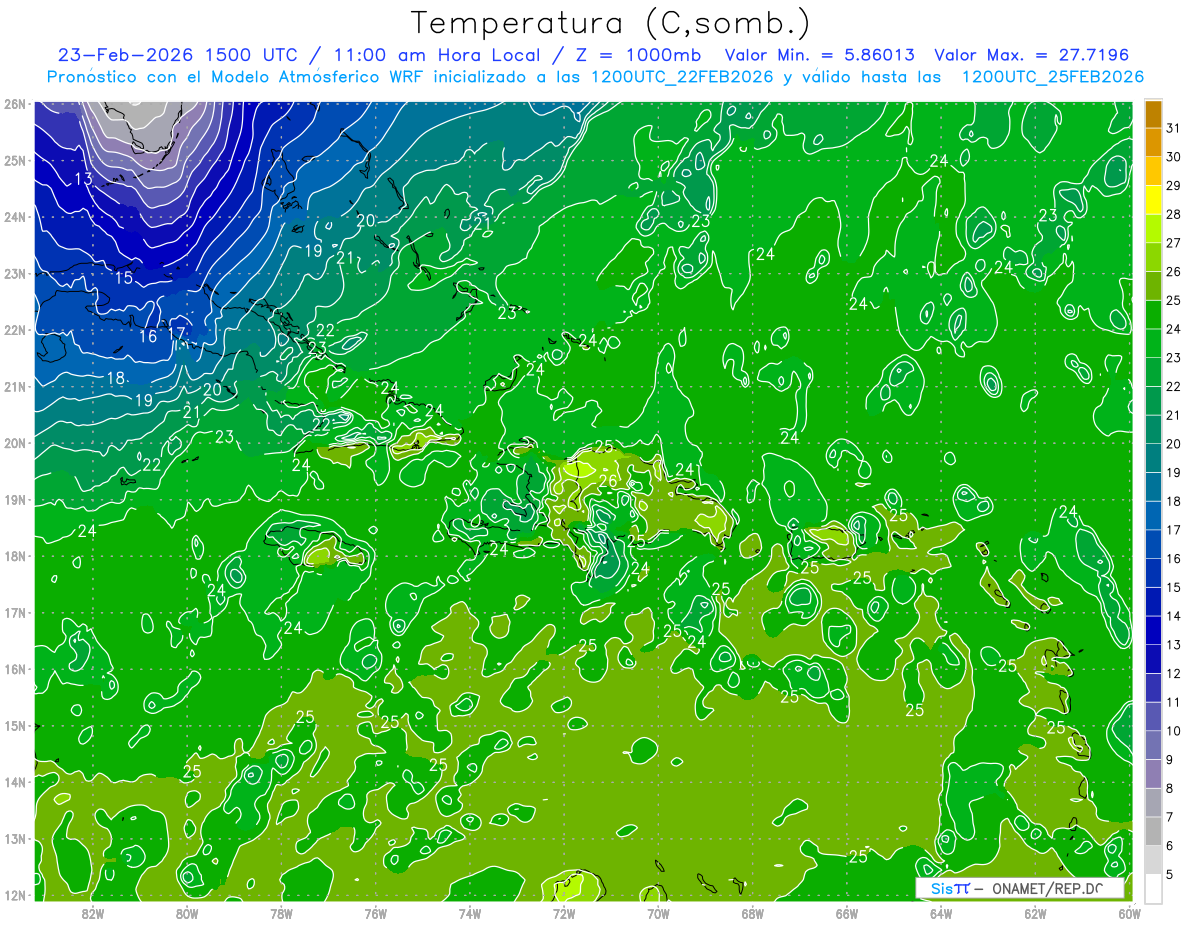Pick the light gray colorbar segment between 5 and 6
Viewport: 1200px width, 927px height.
pos(1153,860)
